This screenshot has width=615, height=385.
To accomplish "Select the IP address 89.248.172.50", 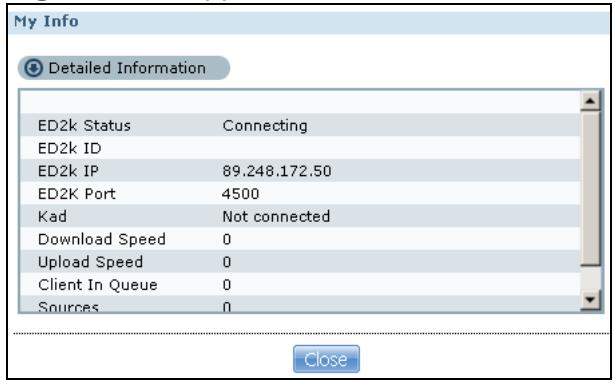I will pos(277,171).
